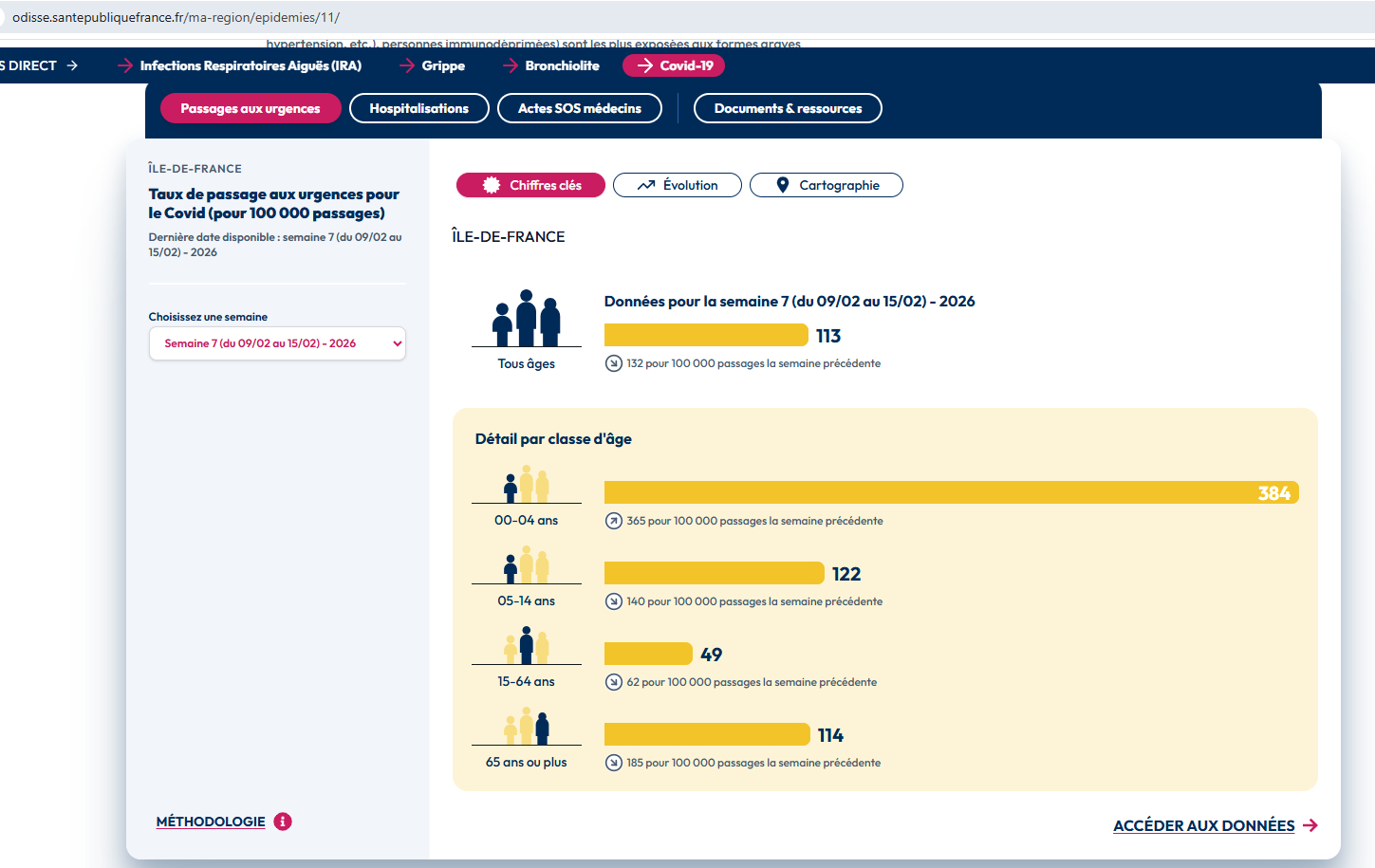Select the Chiffres clés view
Viewport: 1375px width, 868px height.
530,185
